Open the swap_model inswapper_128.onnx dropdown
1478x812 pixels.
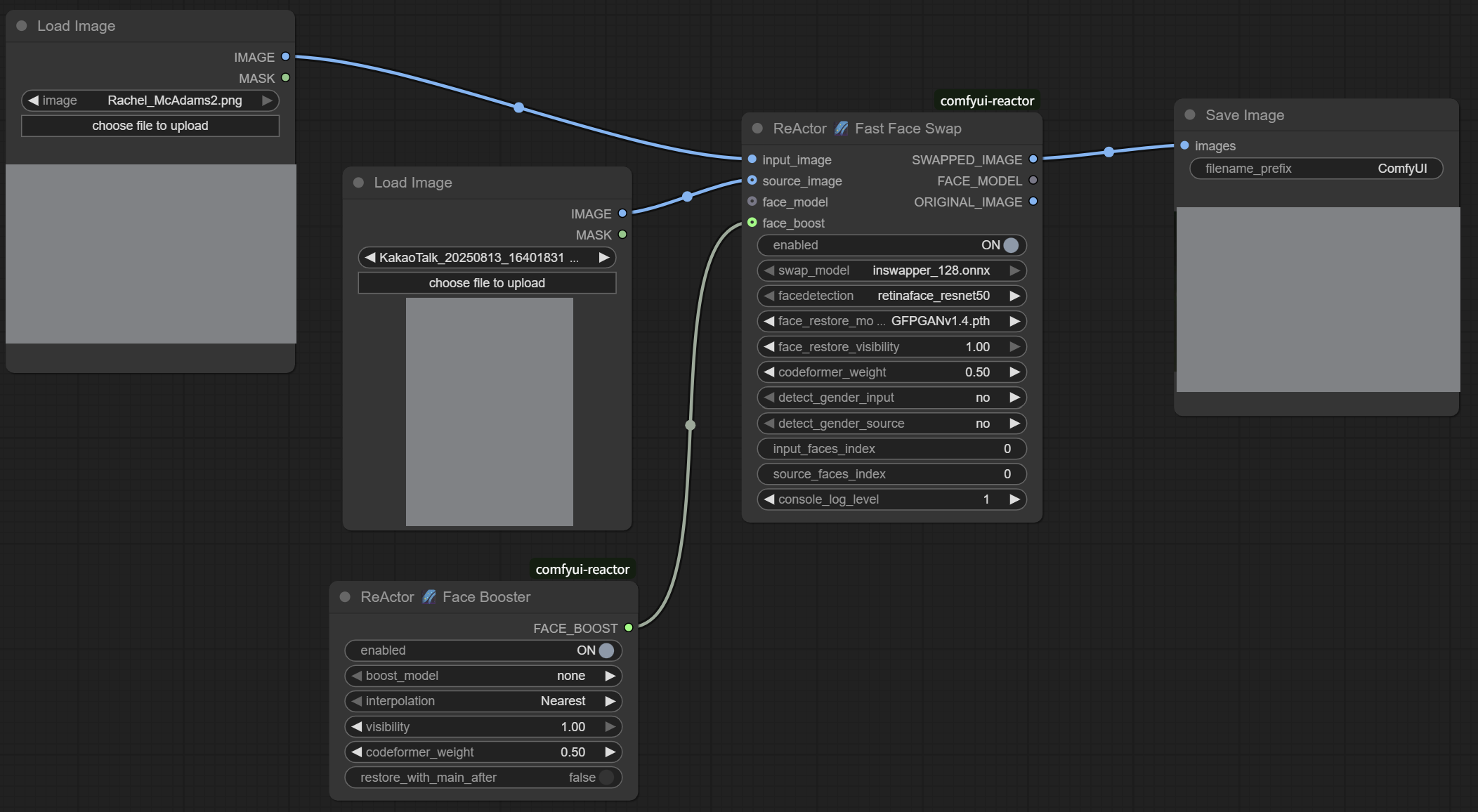tap(930, 270)
